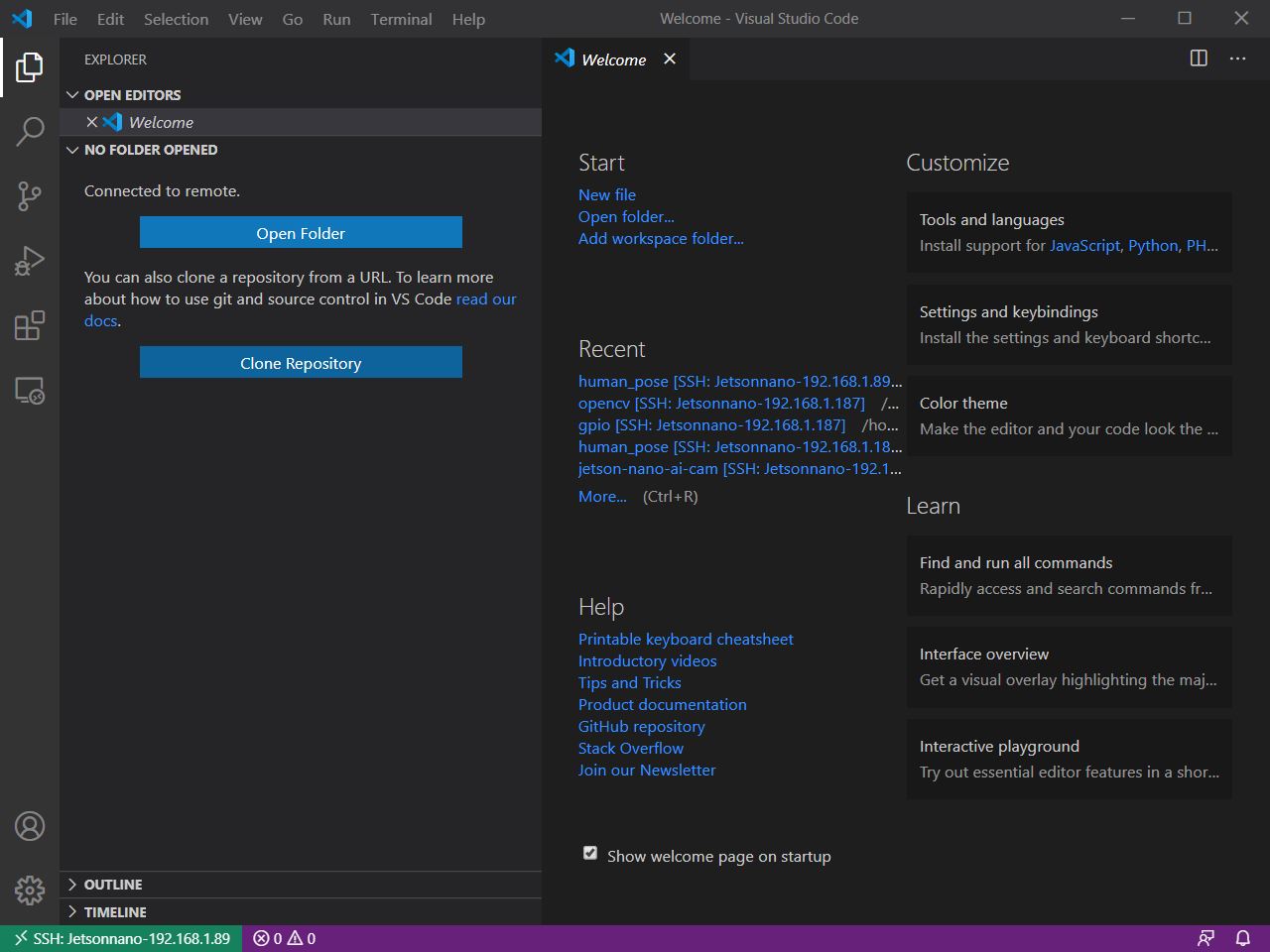Screen dimensions: 1270x952
Task: Expand the Timeline section
Action: tap(301, 912)
